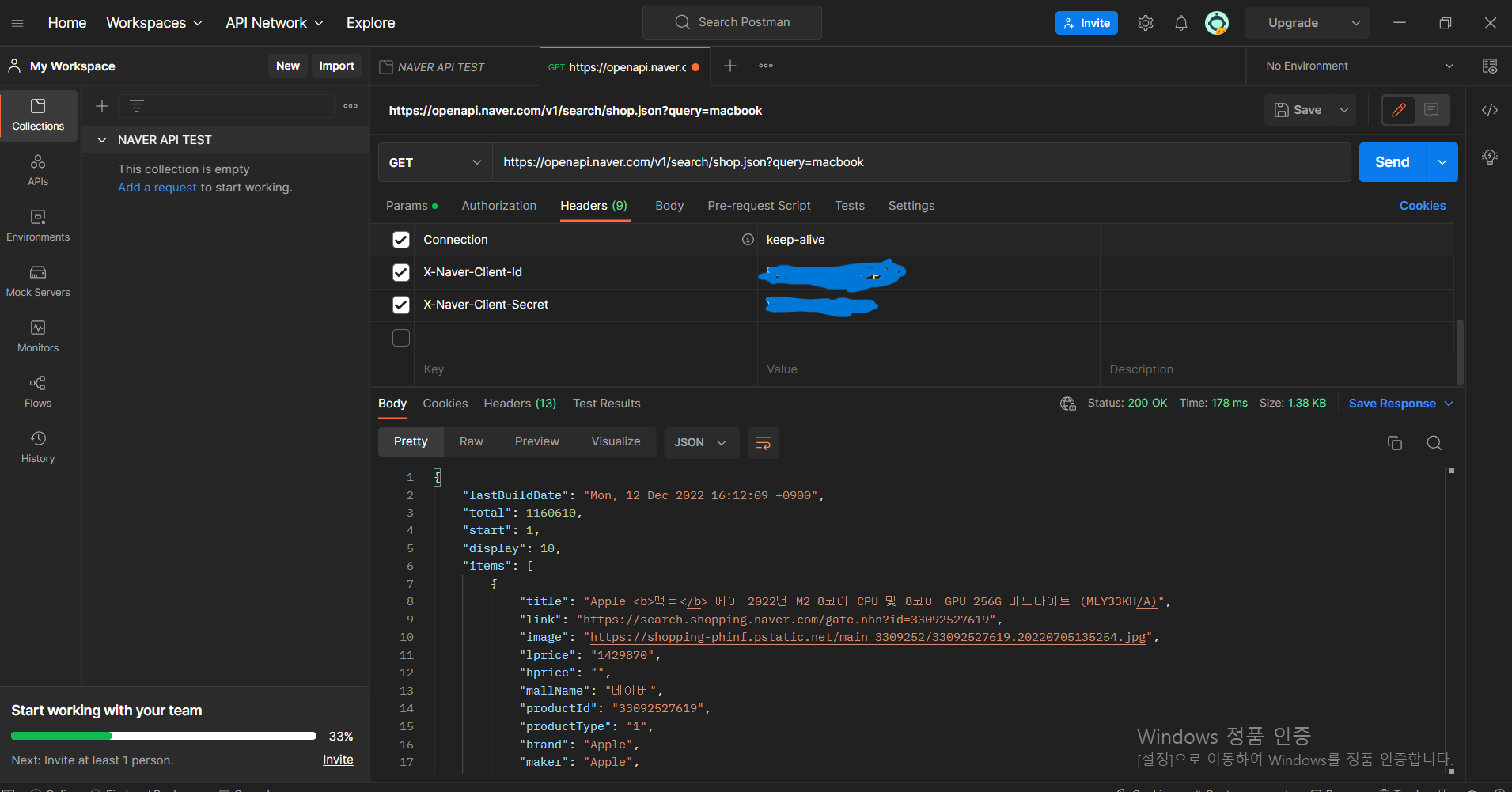Image resolution: width=1512 pixels, height=792 pixels.
Task: Click the empty header Key field
Action: pyautogui.click(x=585, y=369)
